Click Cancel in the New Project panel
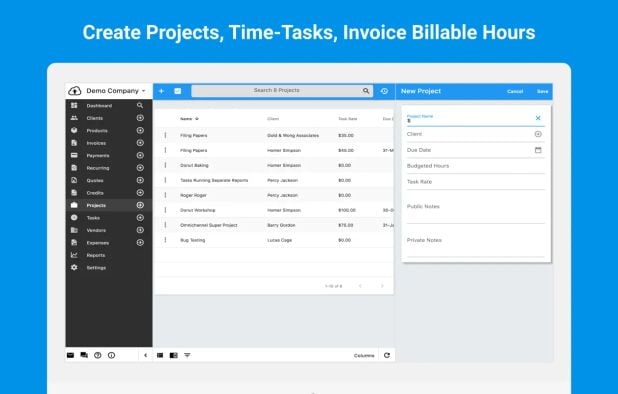The height and width of the screenshot is (394, 618). 515,91
